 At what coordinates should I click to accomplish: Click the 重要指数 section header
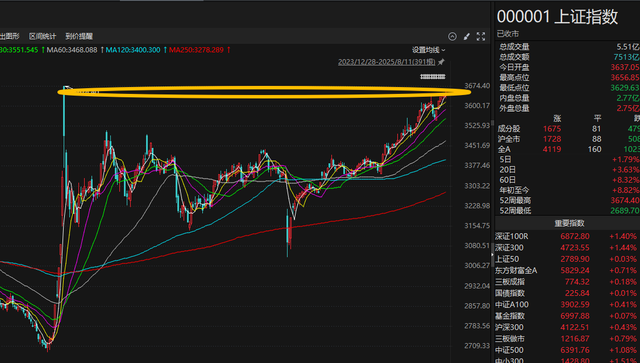[569, 223]
